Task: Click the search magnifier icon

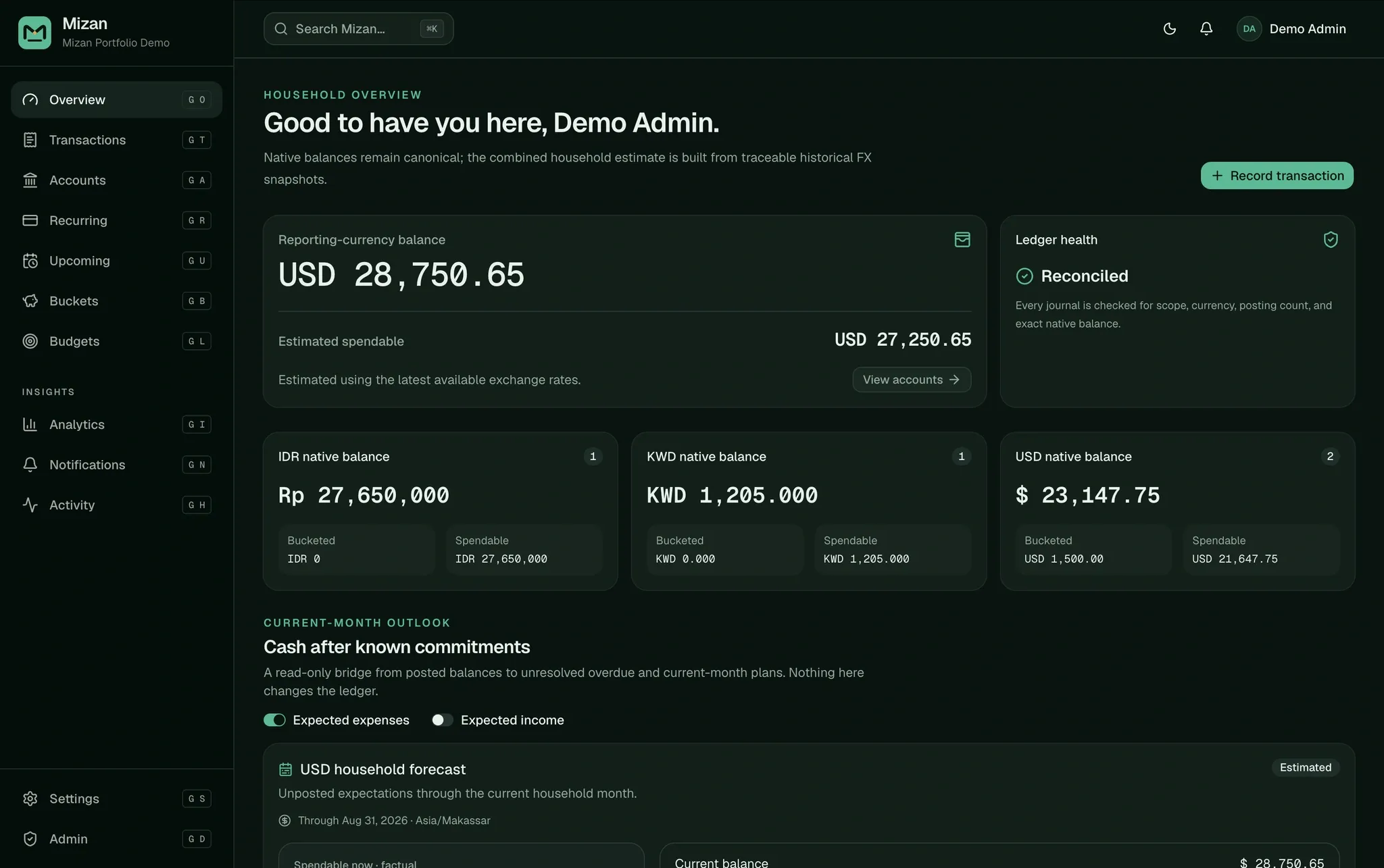Action: [281, 29]
